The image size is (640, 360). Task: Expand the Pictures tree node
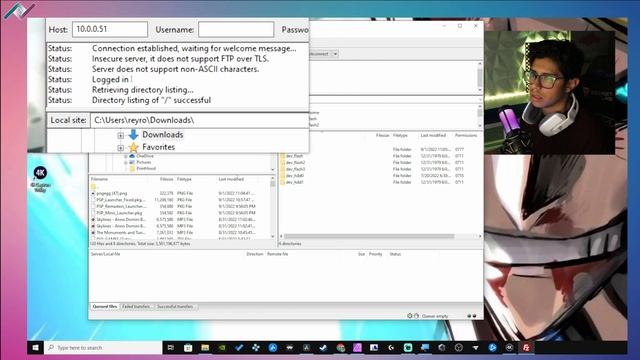(126, 162)
